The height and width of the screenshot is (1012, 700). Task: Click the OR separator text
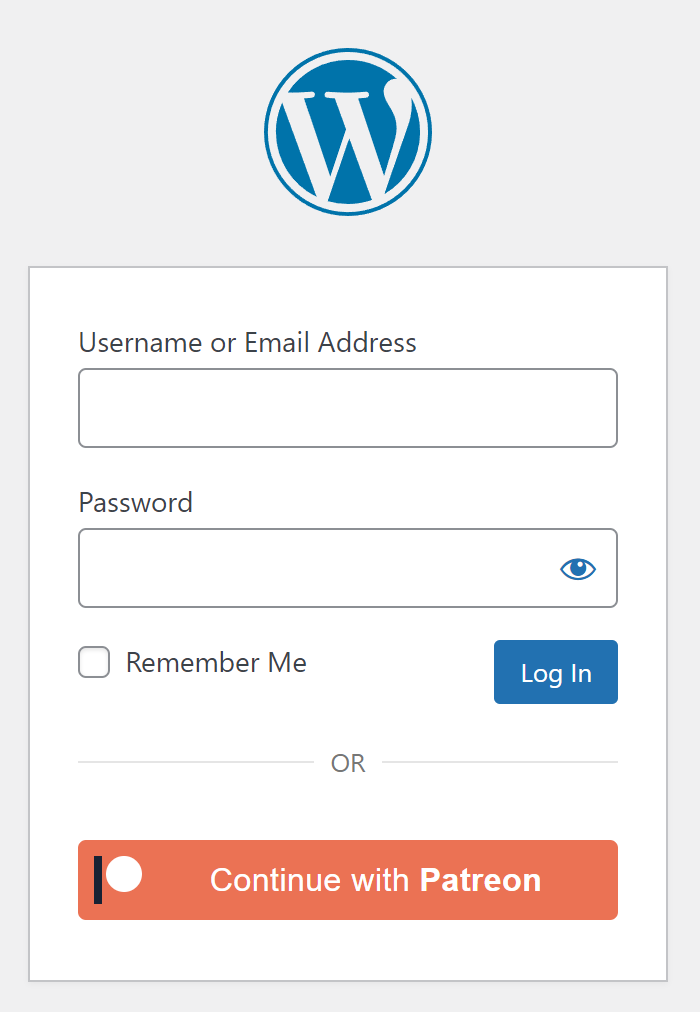[348, 763]
